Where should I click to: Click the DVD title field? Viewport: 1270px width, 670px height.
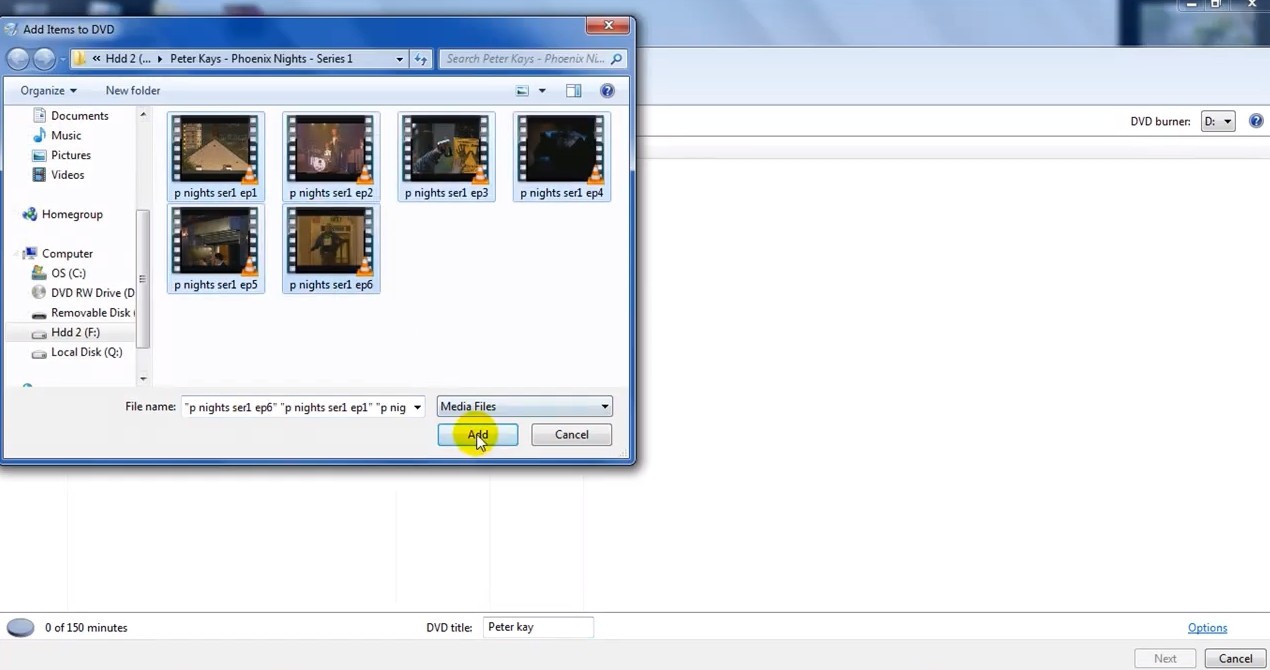(x=538, y=627)
